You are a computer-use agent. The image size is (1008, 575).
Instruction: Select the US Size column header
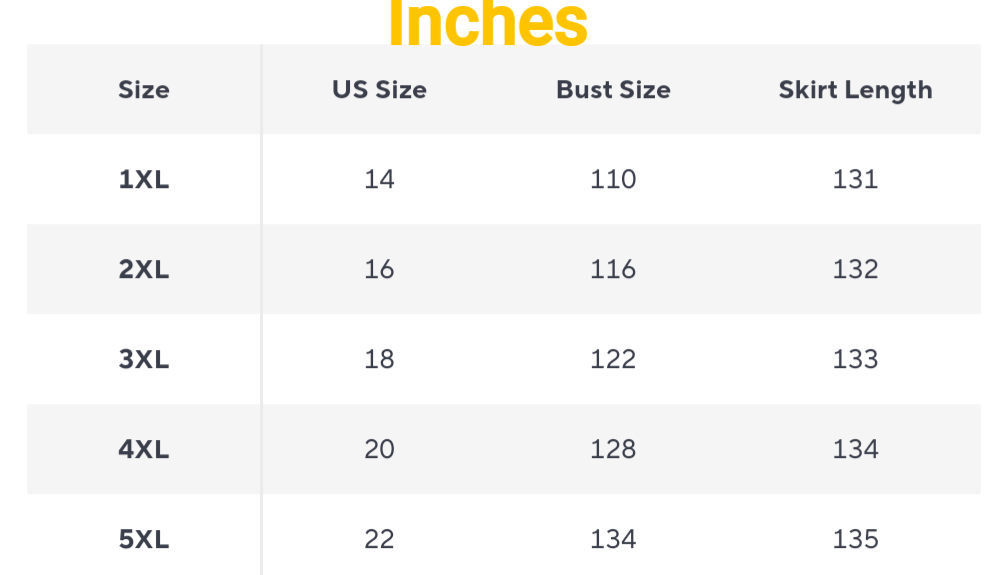click(379, 90)
